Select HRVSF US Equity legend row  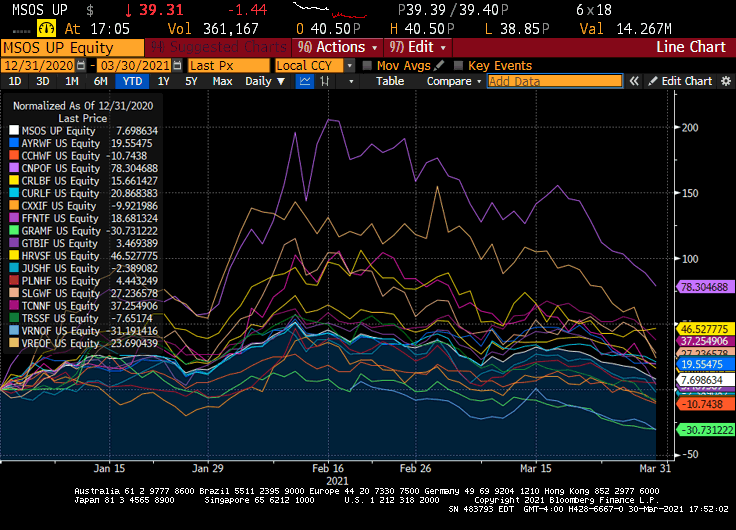coord(84,256)
